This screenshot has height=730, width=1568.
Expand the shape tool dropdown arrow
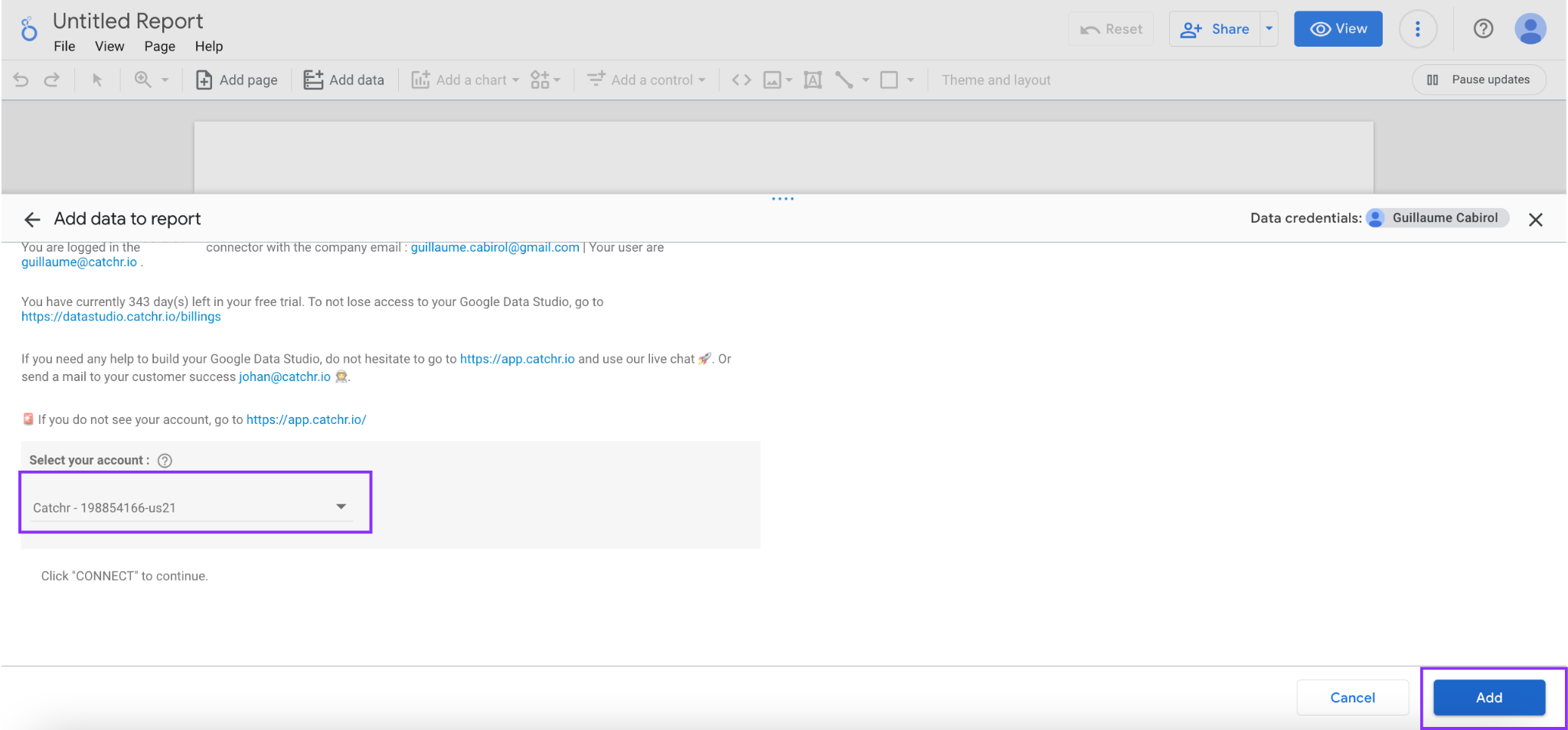910,80
